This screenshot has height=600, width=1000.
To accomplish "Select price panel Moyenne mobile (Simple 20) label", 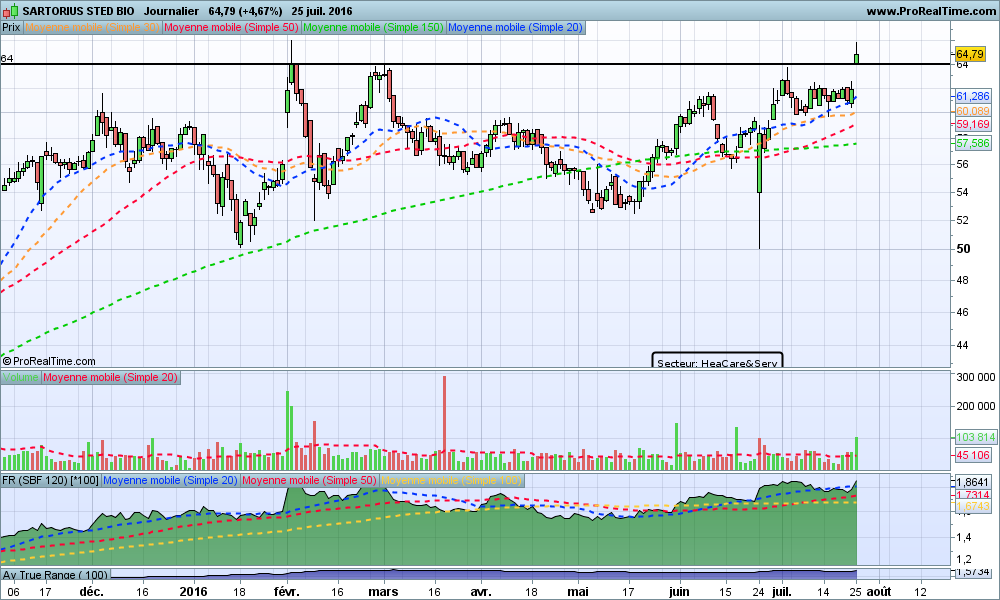I will click(515, 27).
